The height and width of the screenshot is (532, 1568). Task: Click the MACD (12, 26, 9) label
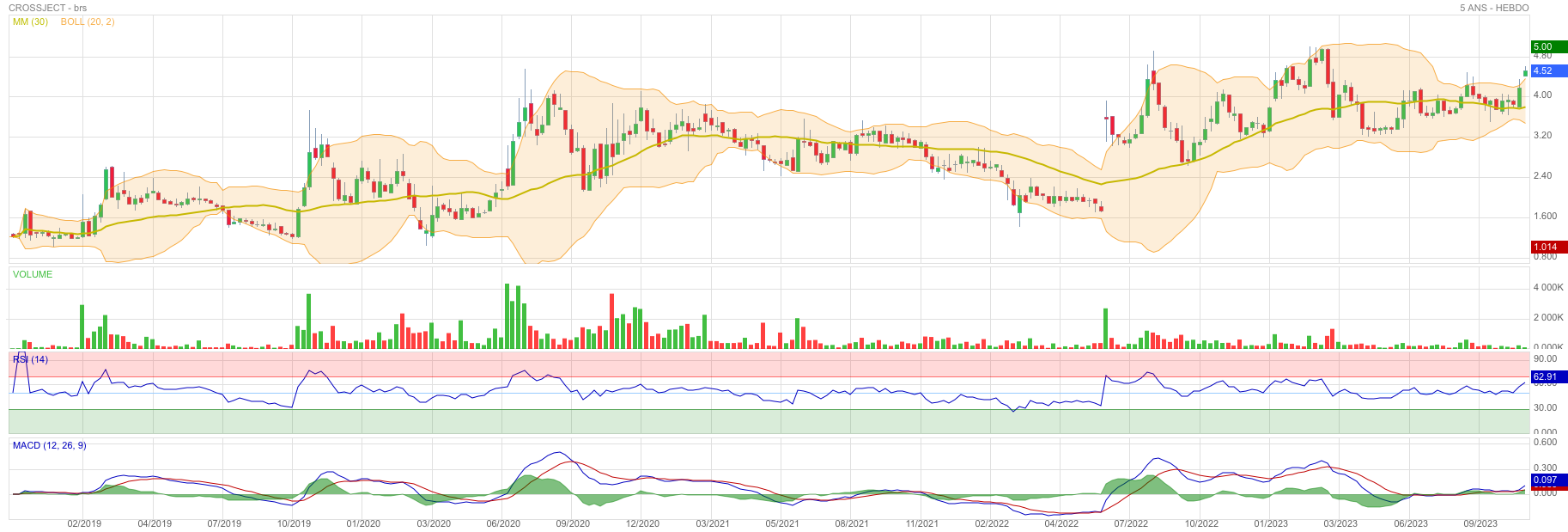[x=49, y=445]
